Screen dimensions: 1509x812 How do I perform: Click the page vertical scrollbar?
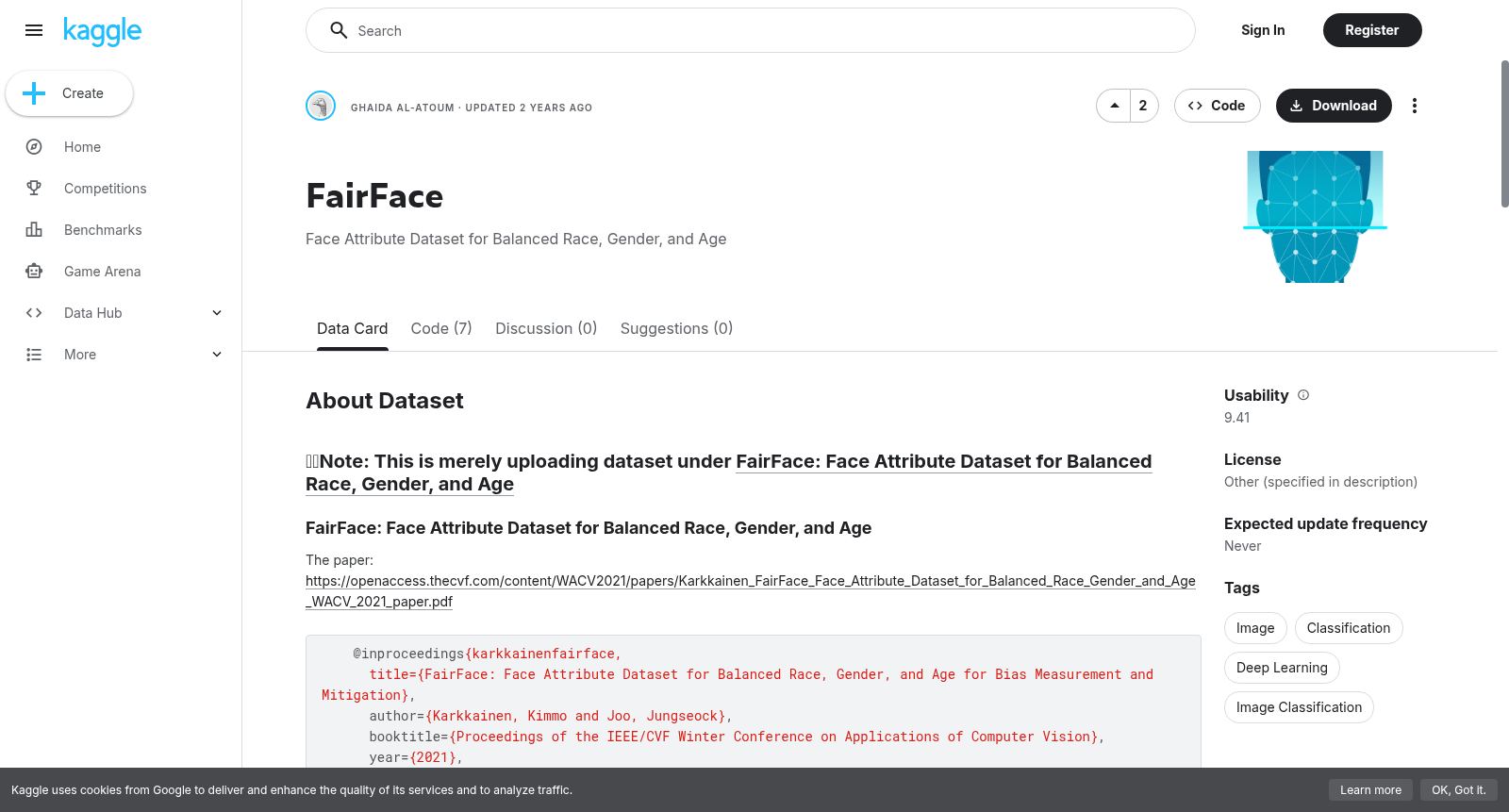(x=1504, y=134)
